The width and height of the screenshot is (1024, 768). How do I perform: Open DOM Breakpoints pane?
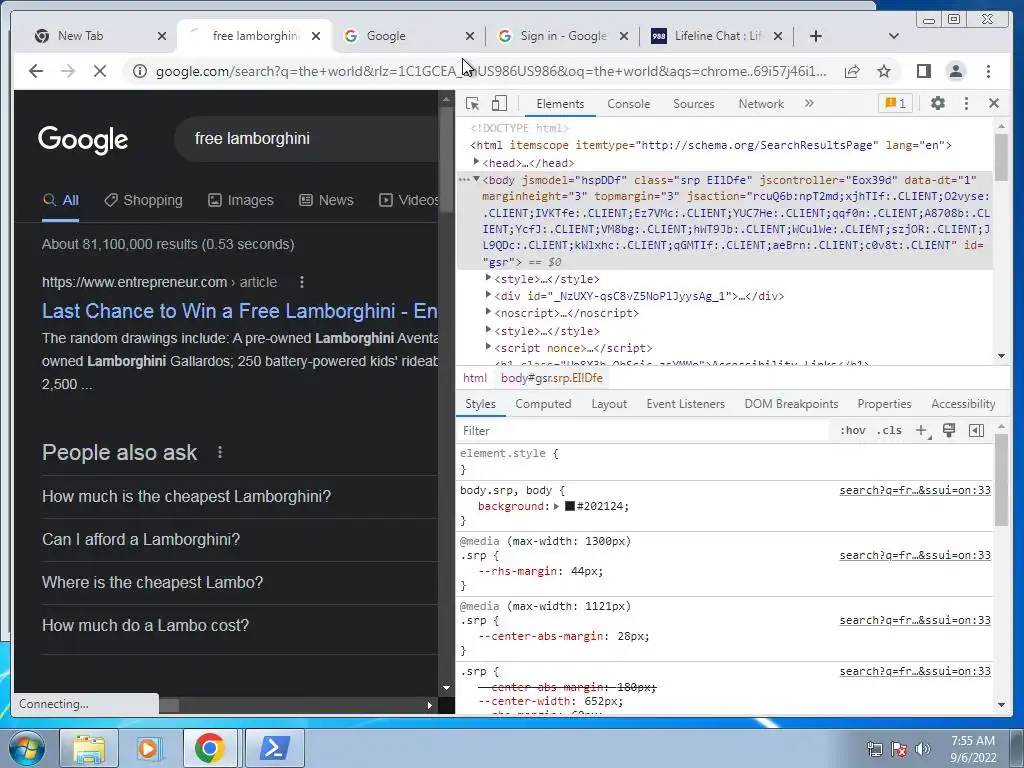(791, 404)
